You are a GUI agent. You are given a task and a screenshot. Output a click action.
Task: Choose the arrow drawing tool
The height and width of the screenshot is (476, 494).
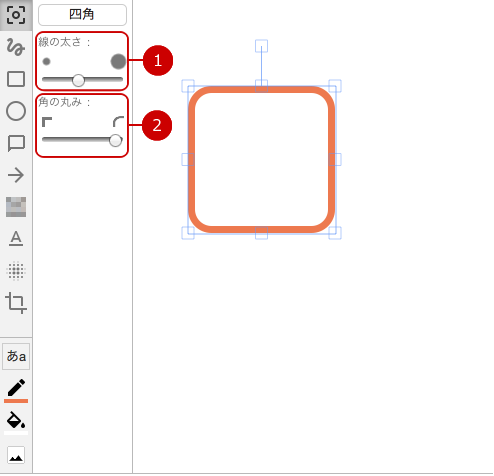16,175
